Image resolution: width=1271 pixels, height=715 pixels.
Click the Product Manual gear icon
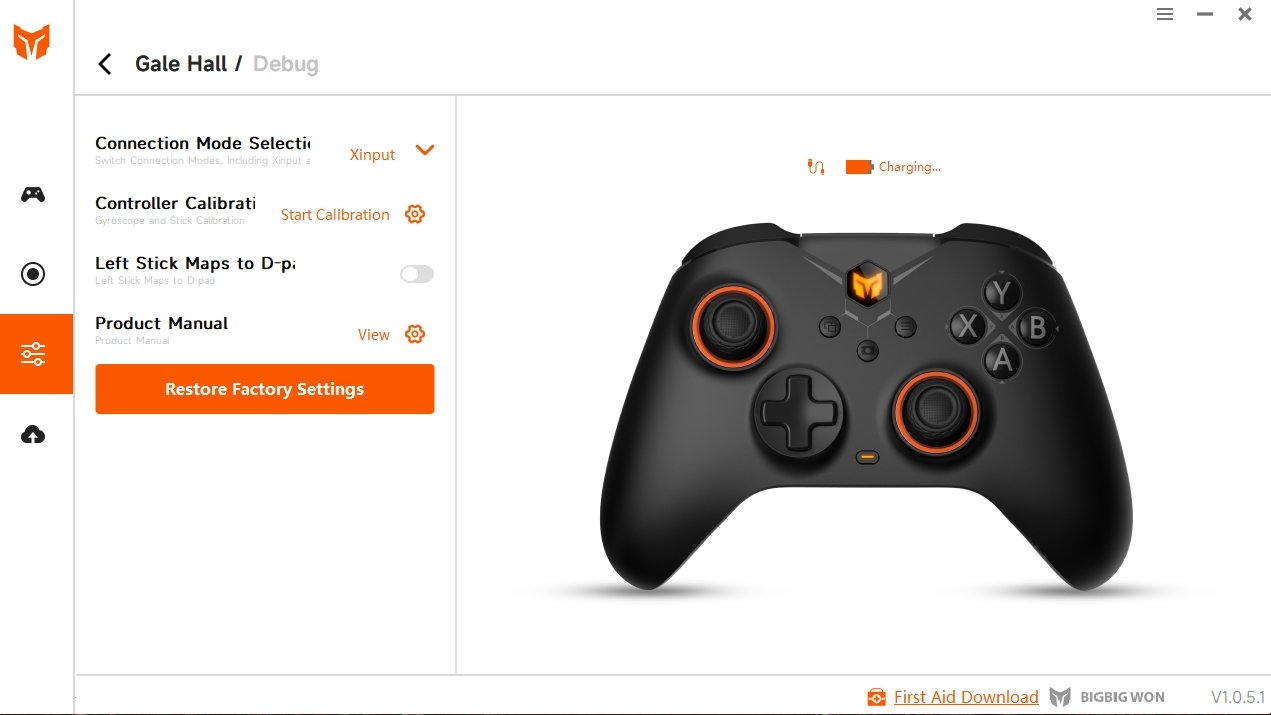tap(415, 334)
